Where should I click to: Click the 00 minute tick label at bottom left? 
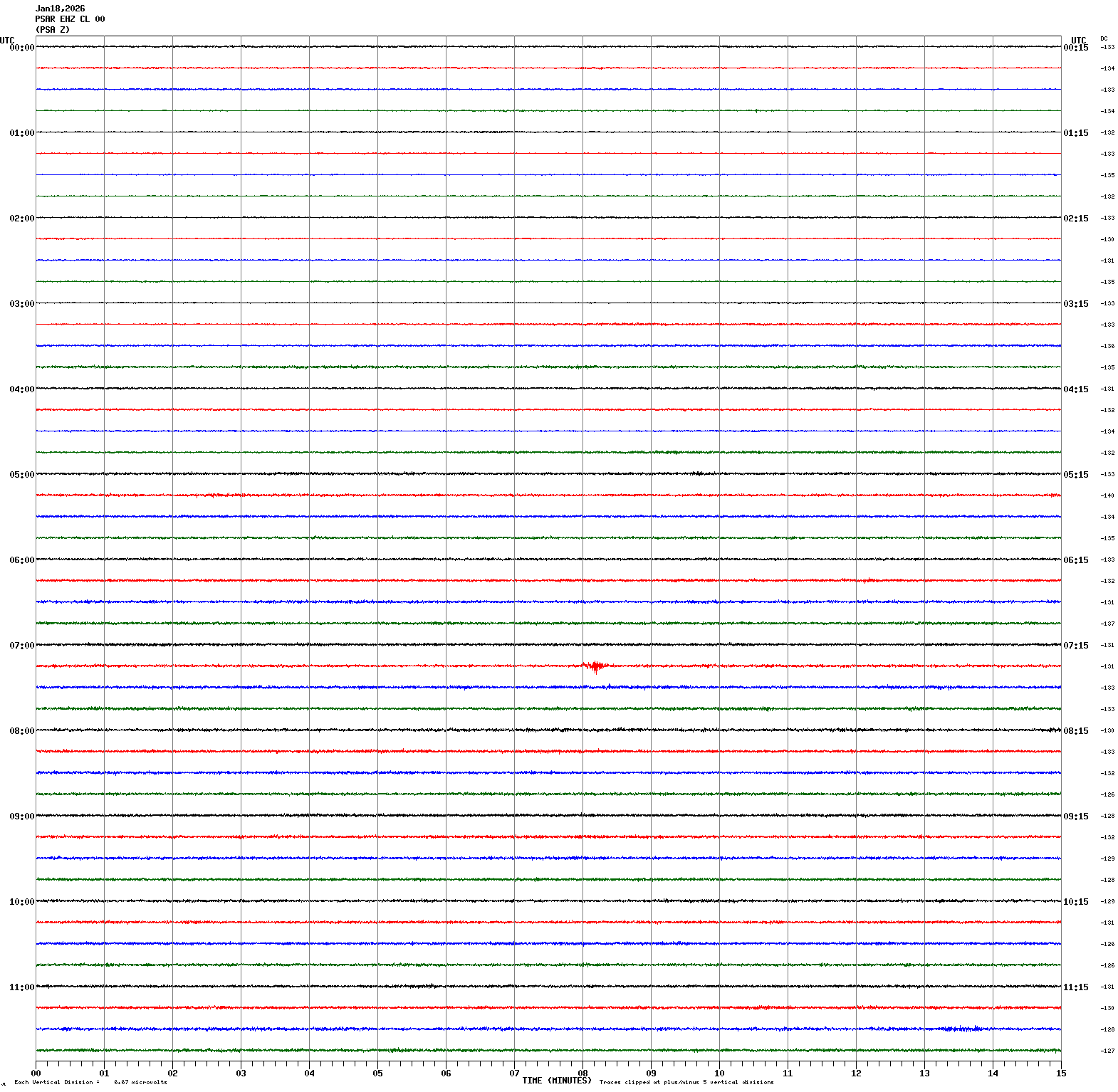(x=36, y=1073)
